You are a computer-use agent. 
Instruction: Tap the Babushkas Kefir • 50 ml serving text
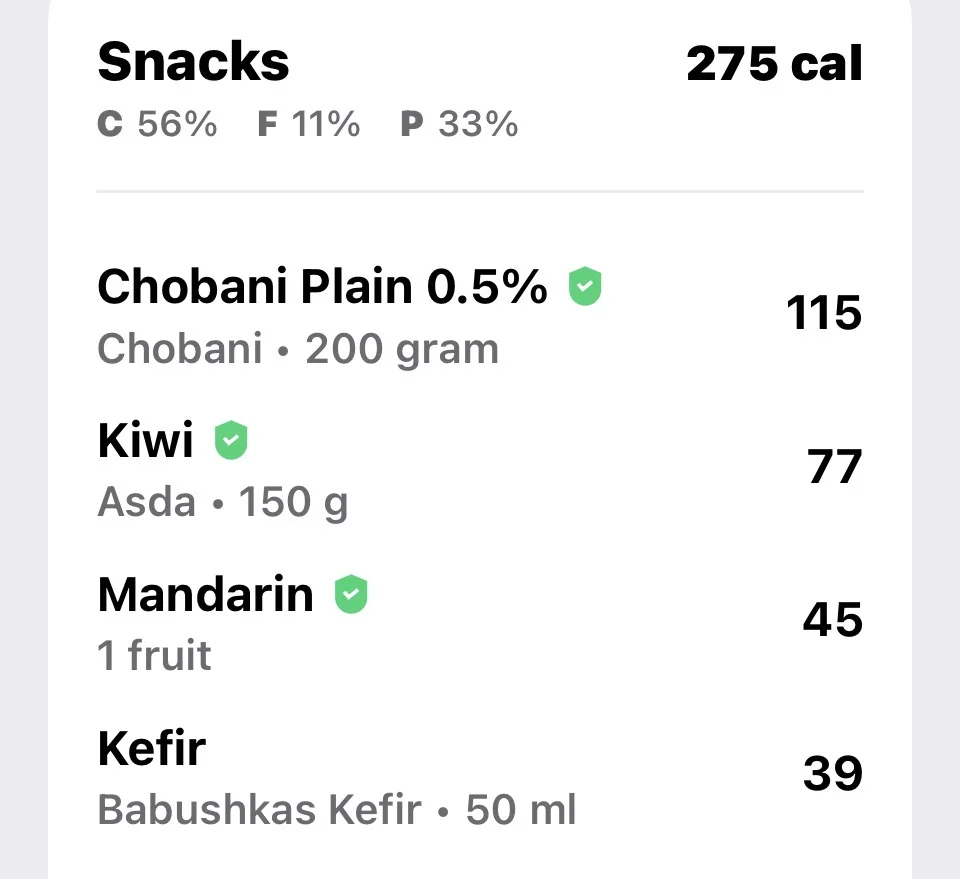[337, 809]
